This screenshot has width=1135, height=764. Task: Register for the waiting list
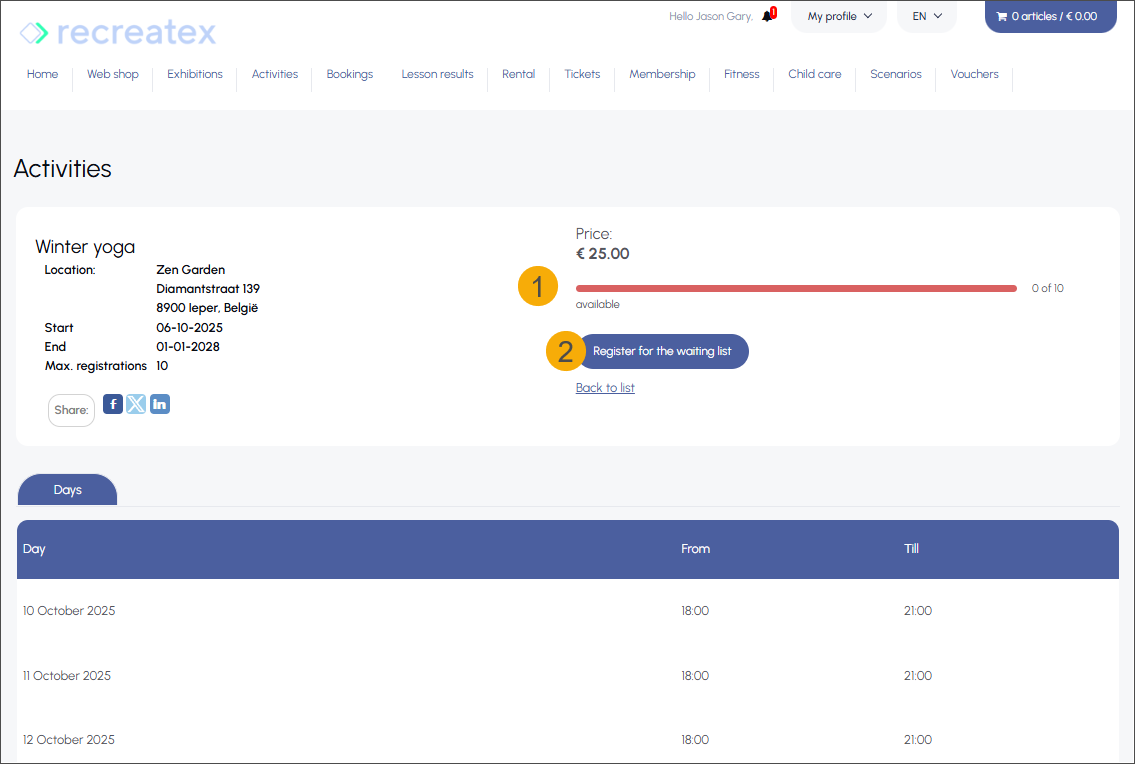click(662, 351)
